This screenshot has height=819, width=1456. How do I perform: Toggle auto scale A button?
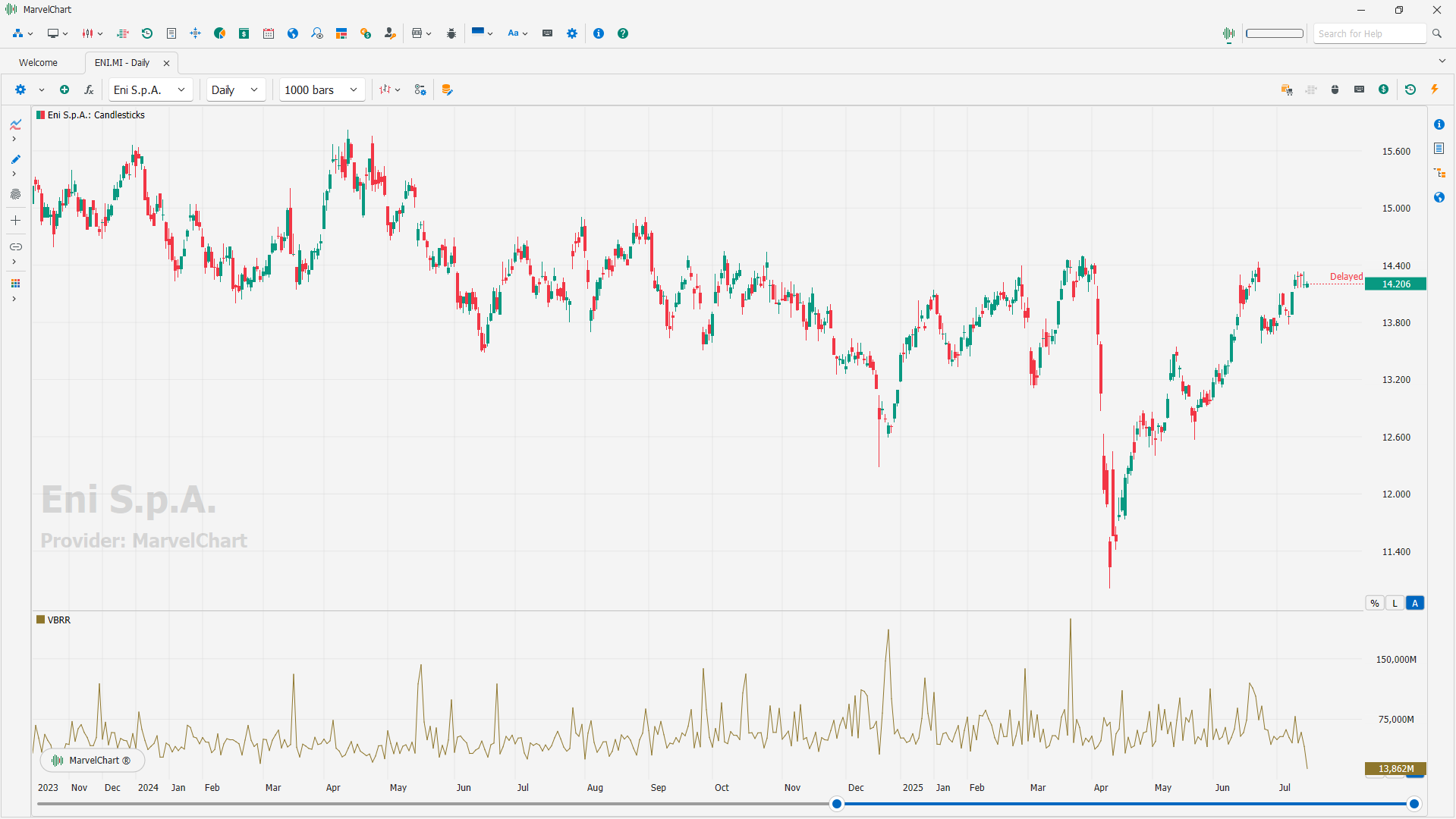click(x=1415, y=604)
